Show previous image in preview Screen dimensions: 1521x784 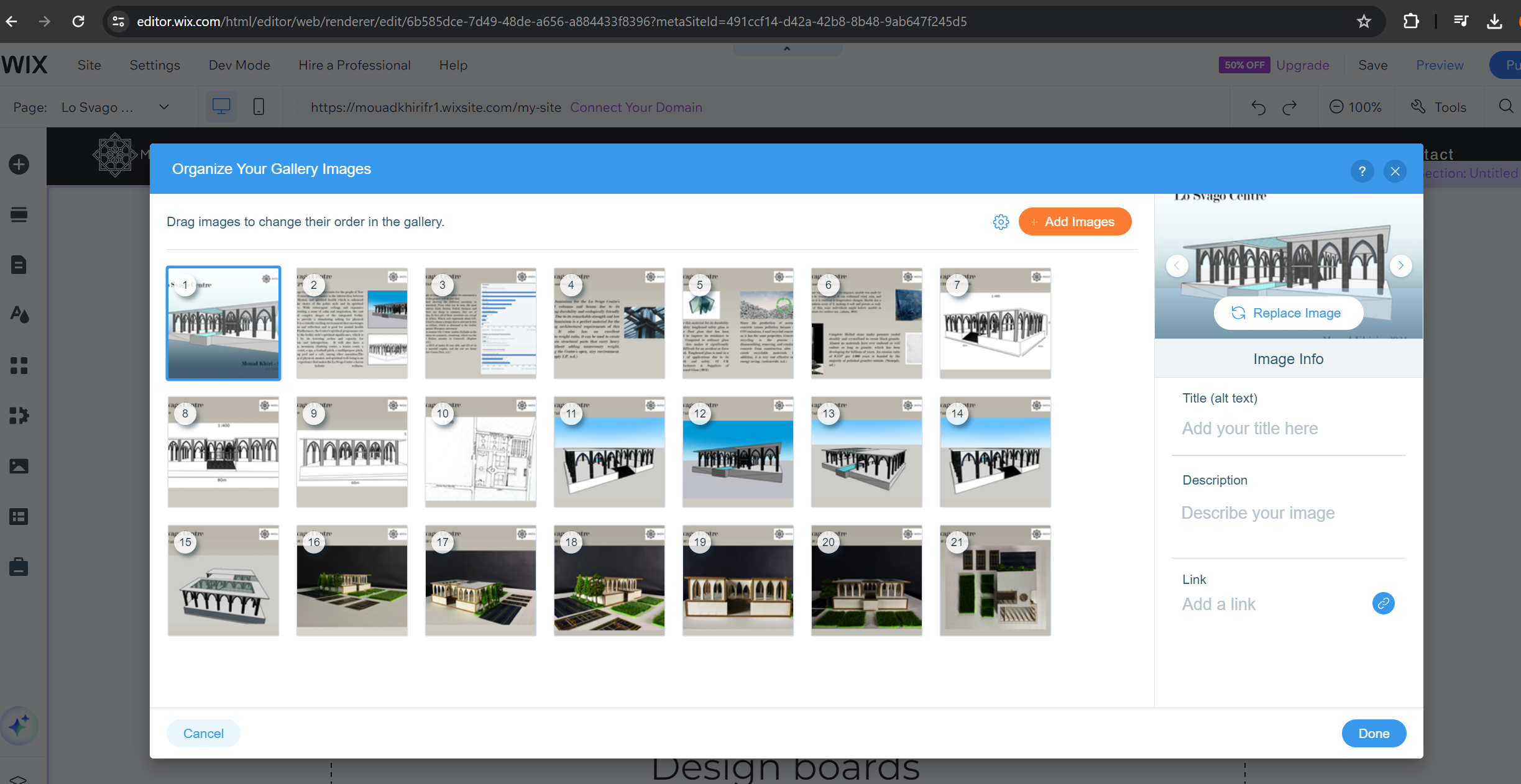point(1177,266)
